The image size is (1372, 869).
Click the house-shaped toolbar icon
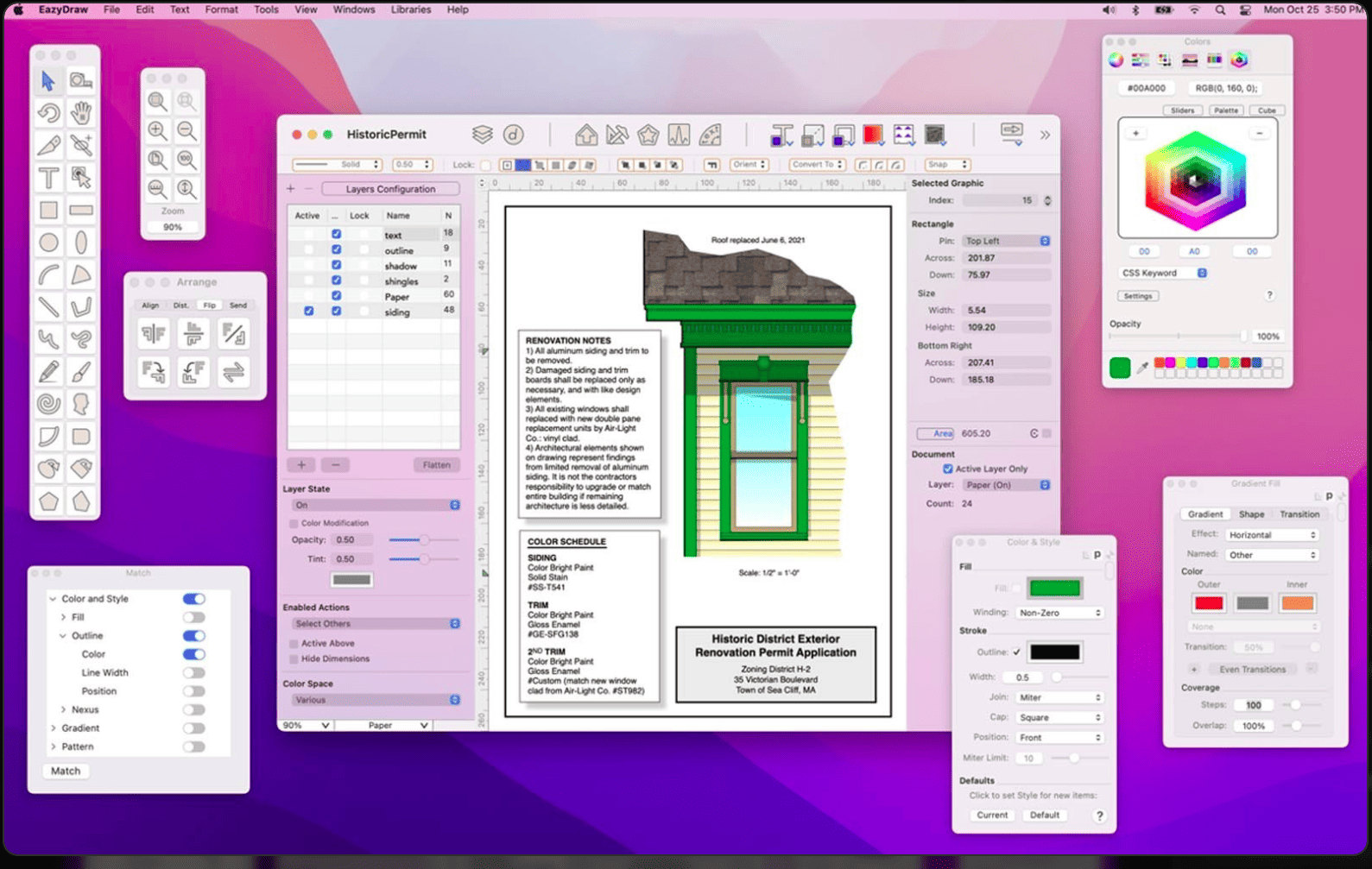[586, 135]
